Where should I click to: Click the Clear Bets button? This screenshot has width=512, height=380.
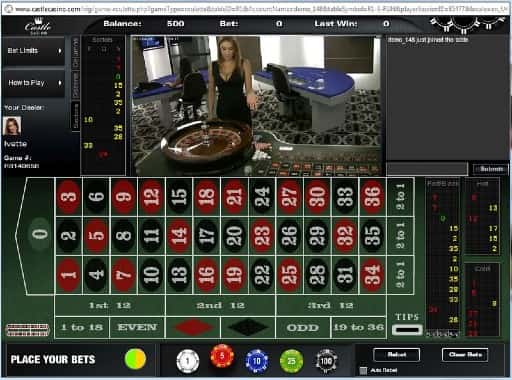465,355
